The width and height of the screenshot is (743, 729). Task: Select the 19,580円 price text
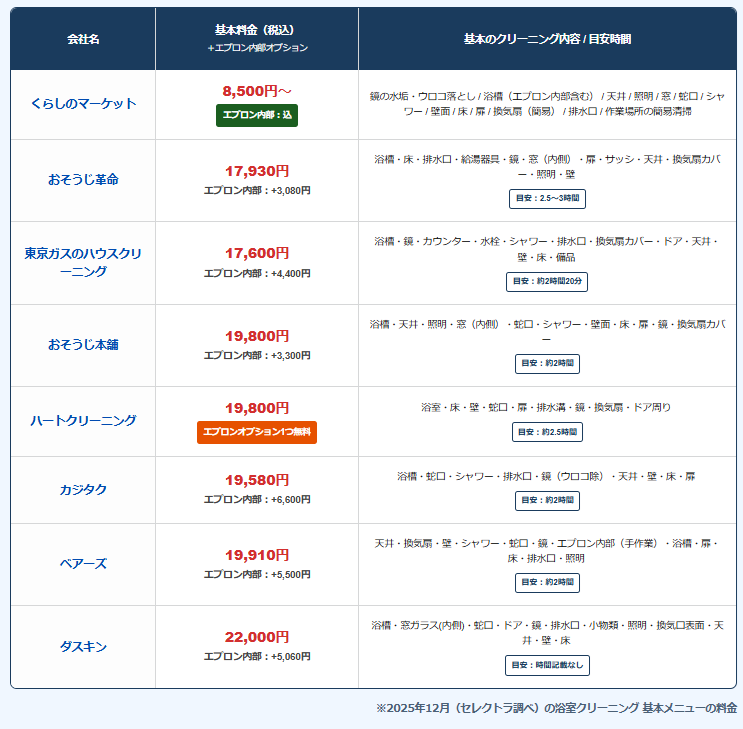coord(257,480)
